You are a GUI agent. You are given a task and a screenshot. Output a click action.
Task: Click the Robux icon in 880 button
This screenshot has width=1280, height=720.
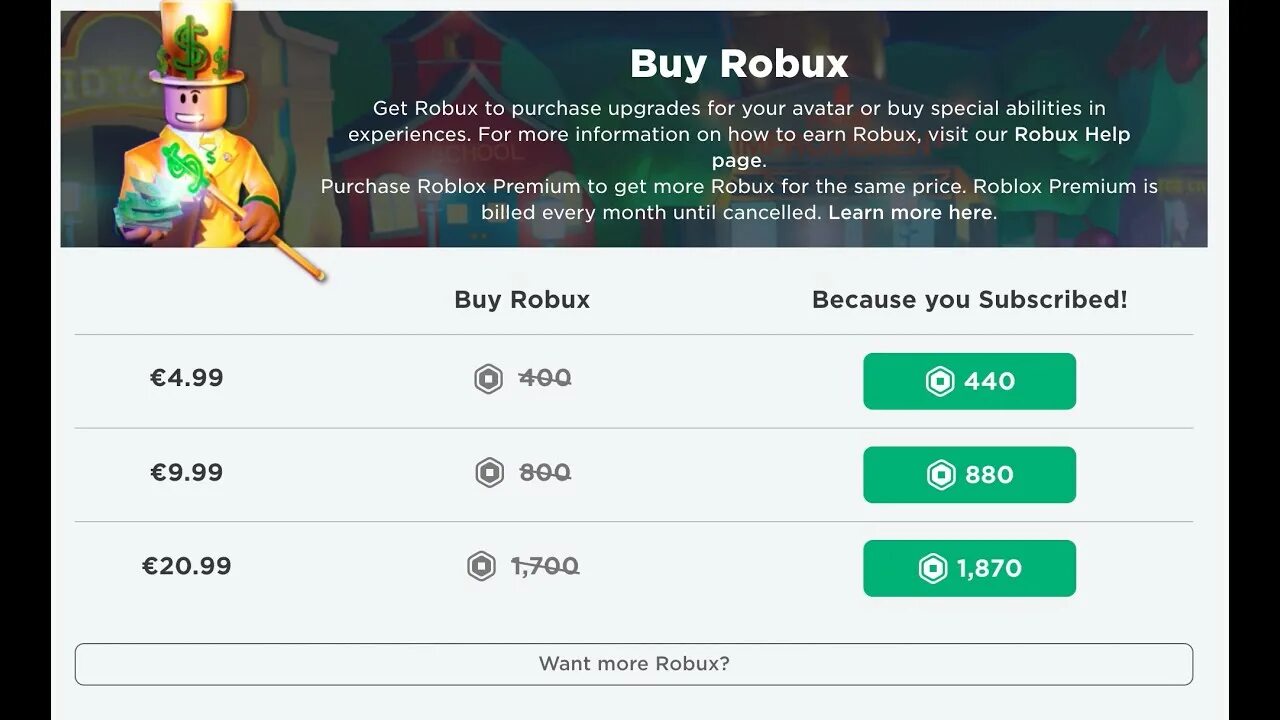(941, 475)
